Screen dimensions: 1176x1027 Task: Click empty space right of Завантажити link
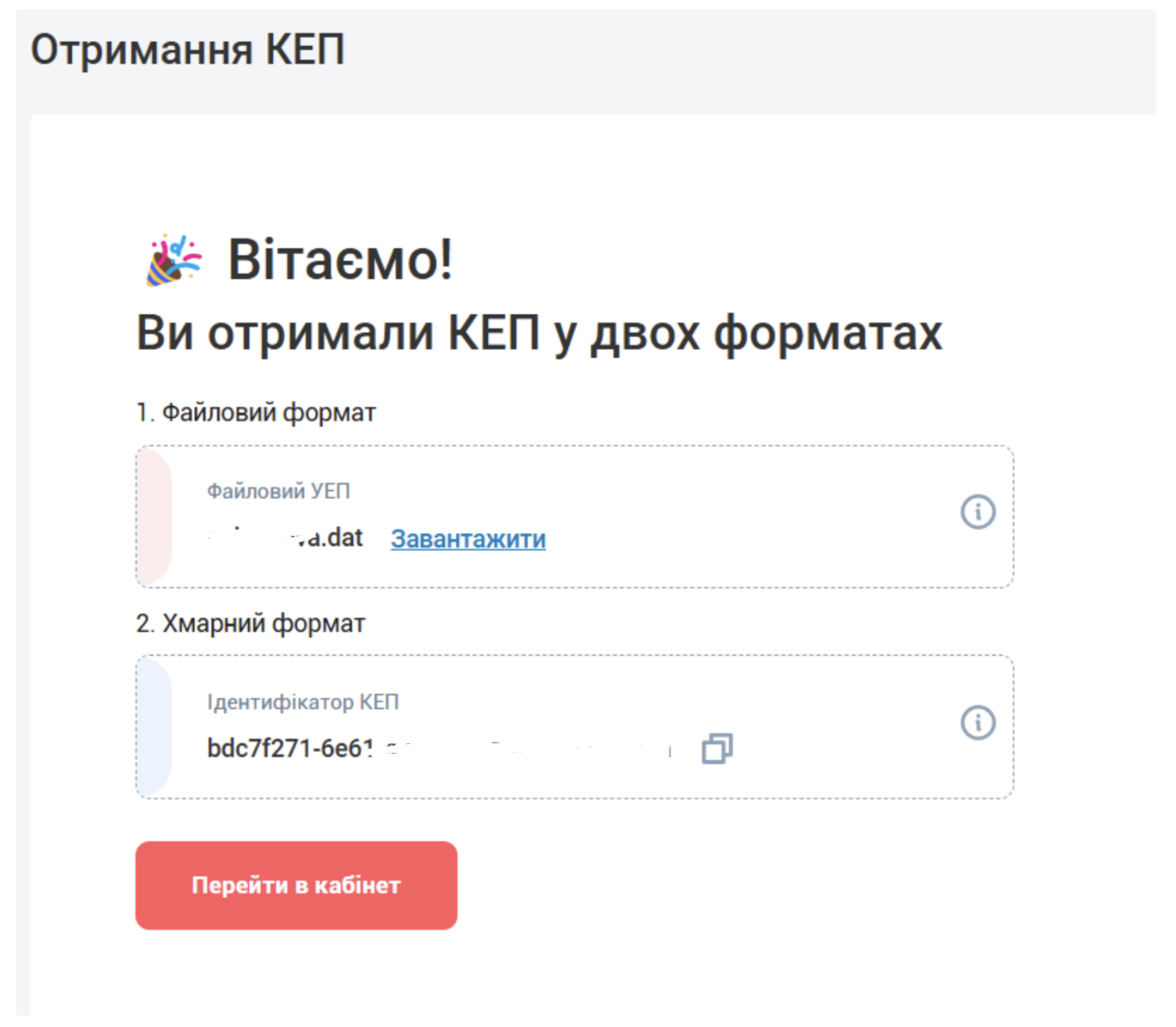click(716, 539)
